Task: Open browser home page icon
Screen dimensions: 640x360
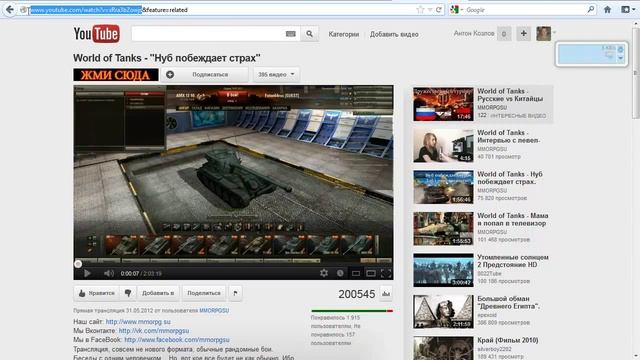Action: pyautogui.click(x=607, y=9)
